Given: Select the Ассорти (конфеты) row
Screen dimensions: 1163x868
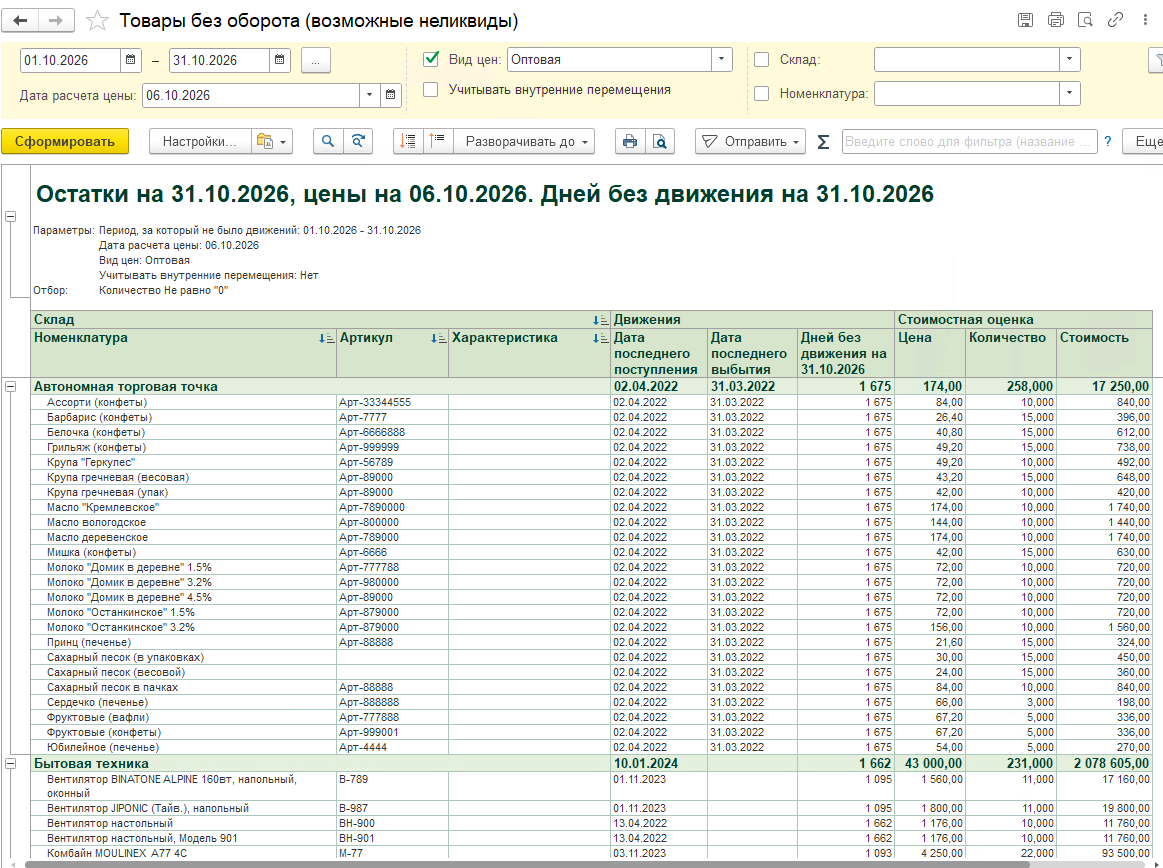Looking at the screenshot, I should (591, 402).
